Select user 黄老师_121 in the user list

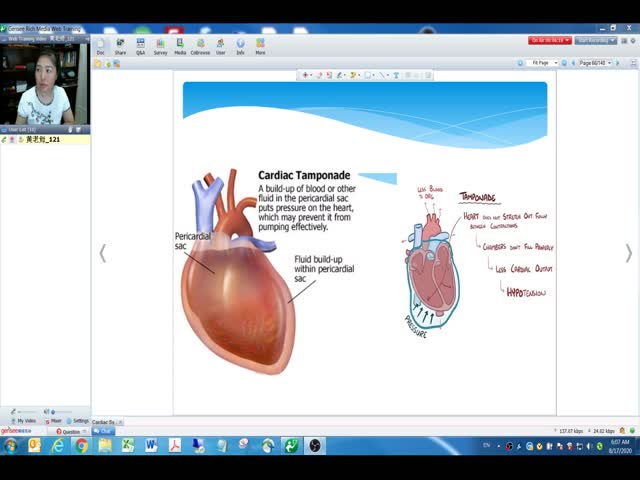(x=45, y=140)
